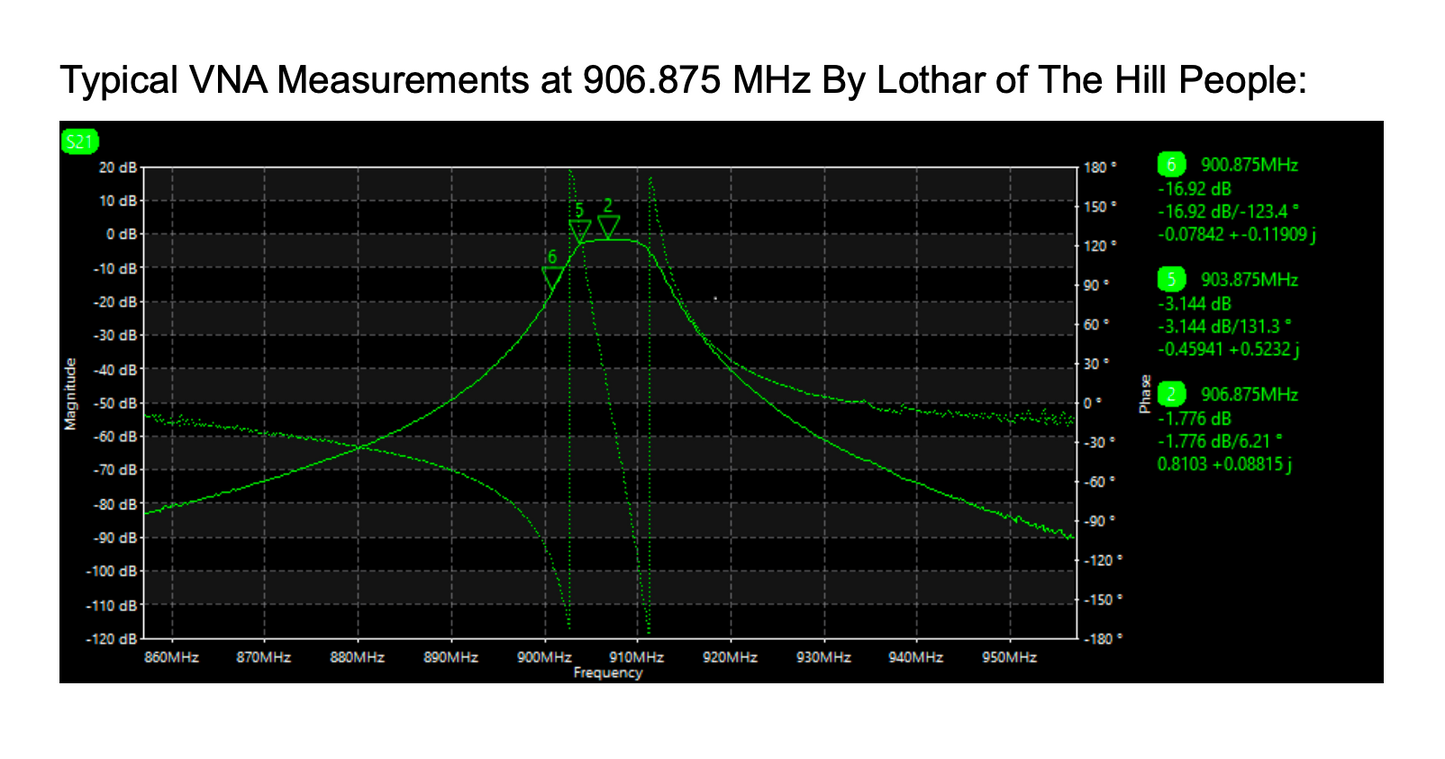Click the 860MHz frequency tick label
The width and height of the screenshot is (1445, 759).
coord(171,657)
